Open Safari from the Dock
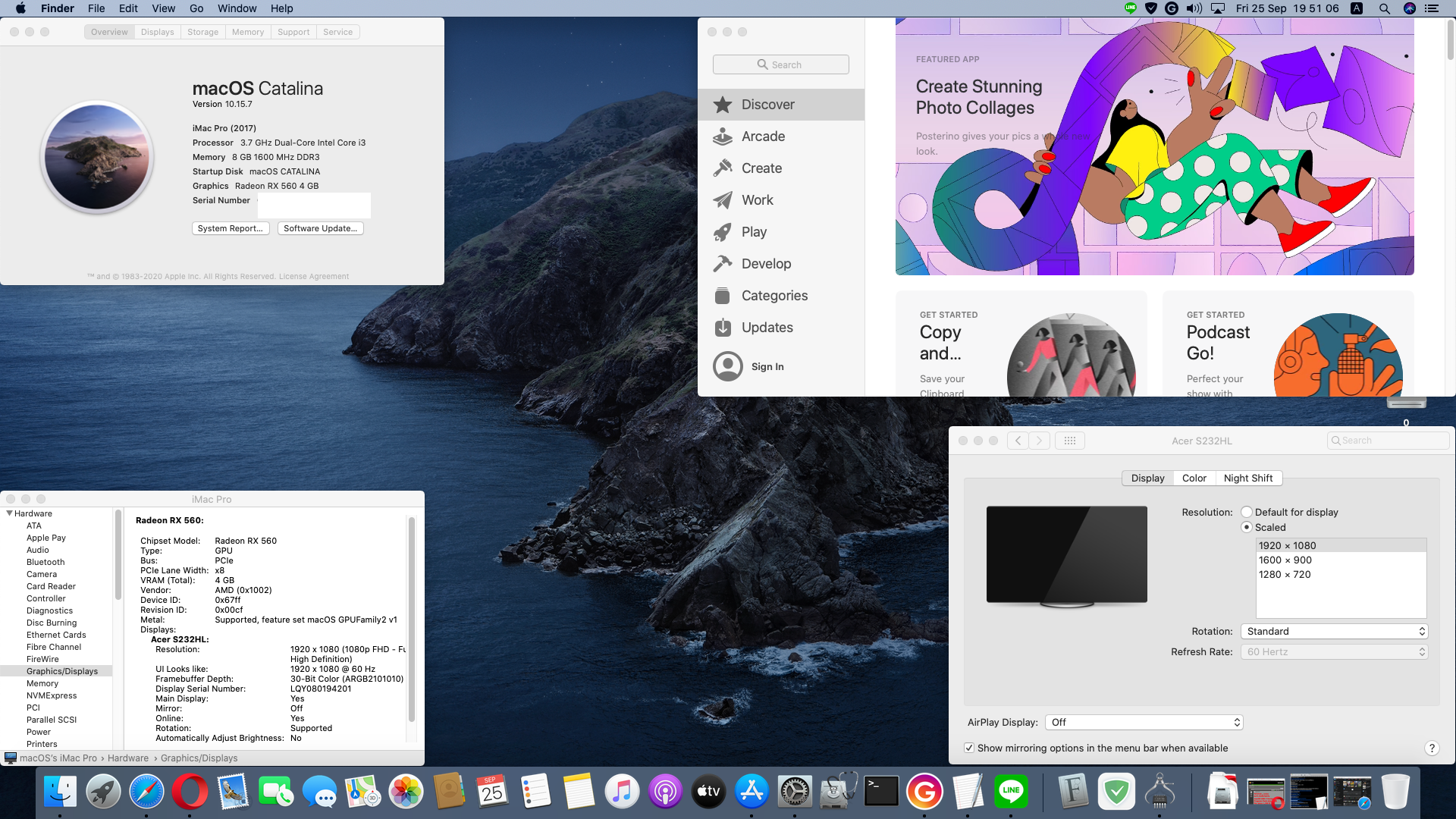 [x=146, y=792]
